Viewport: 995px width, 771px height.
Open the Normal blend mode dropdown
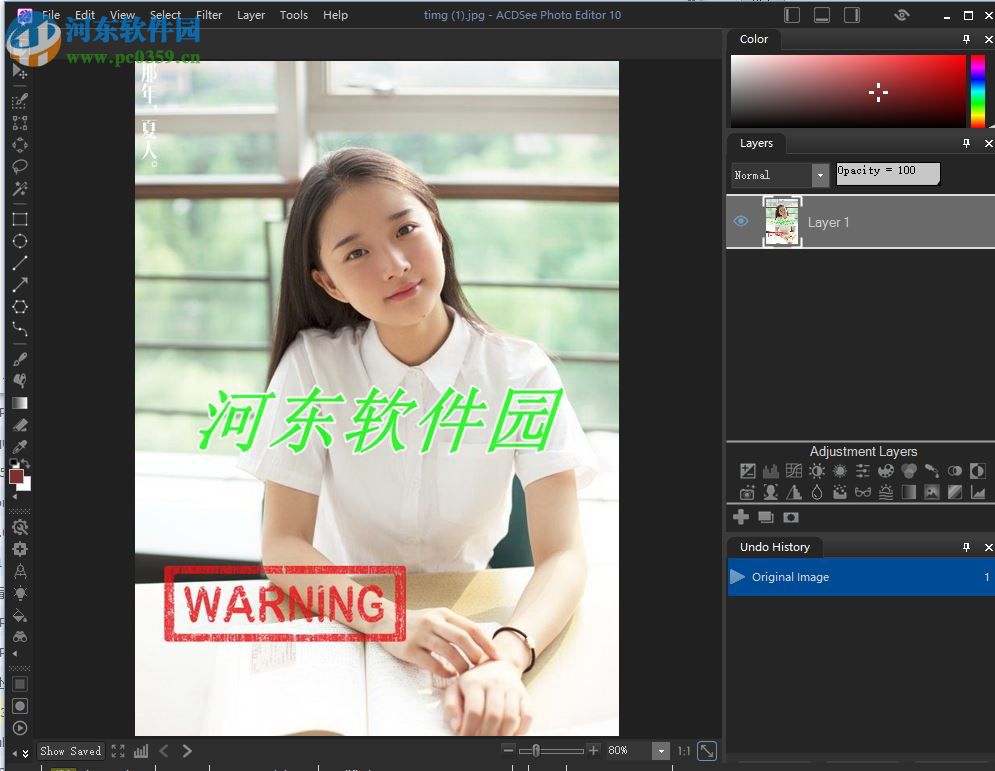coord(820,175)
